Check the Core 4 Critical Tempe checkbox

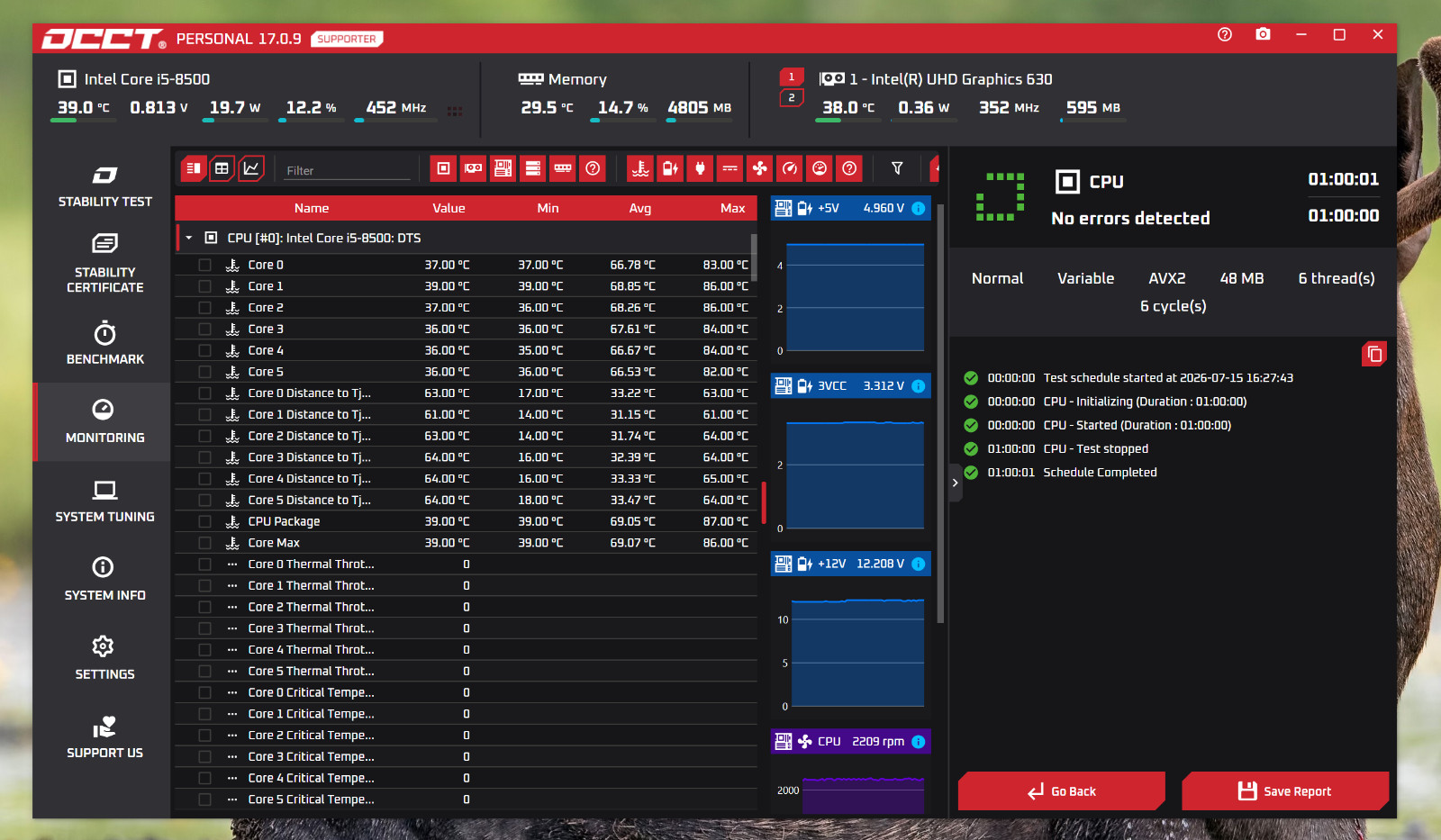pyautogui.click(x=205, y=778)
